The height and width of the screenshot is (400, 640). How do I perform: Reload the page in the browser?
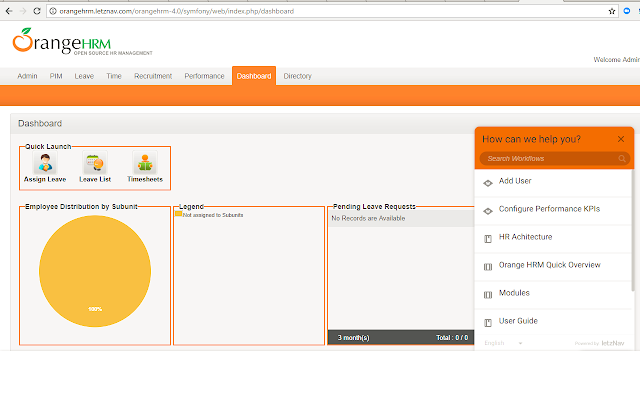point(38,10)
